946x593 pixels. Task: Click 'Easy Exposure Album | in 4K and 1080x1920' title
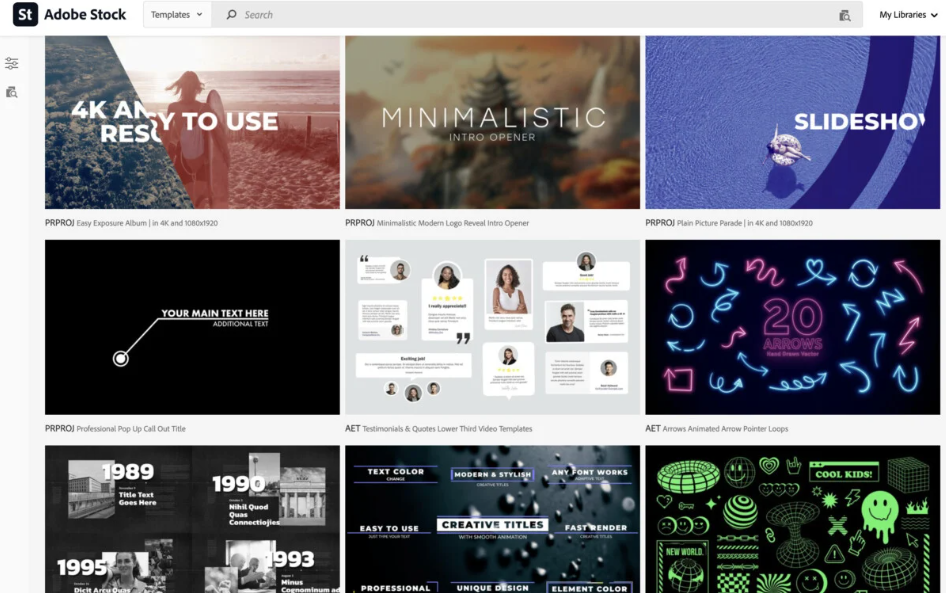[x=147, y=223]
